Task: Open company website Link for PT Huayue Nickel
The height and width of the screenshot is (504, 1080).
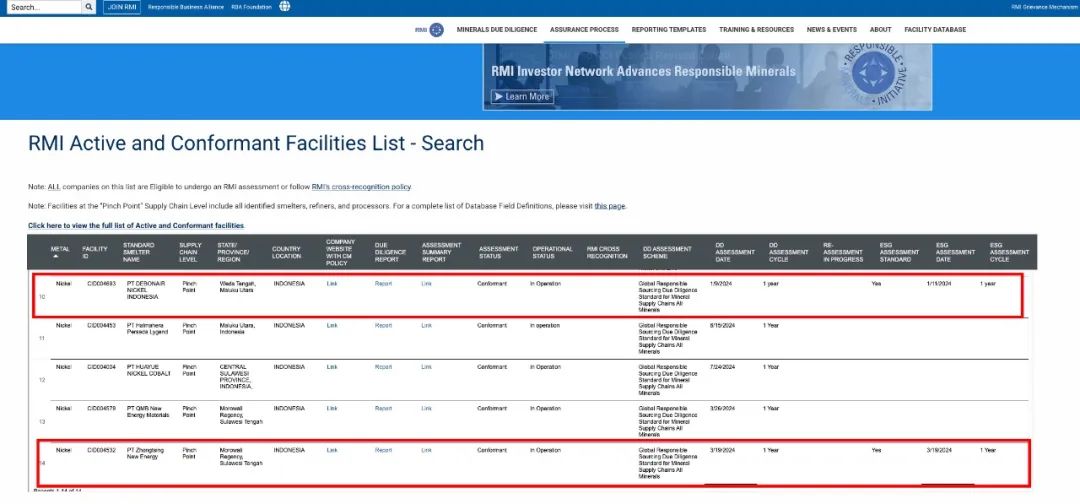Action: coord(332,367)
